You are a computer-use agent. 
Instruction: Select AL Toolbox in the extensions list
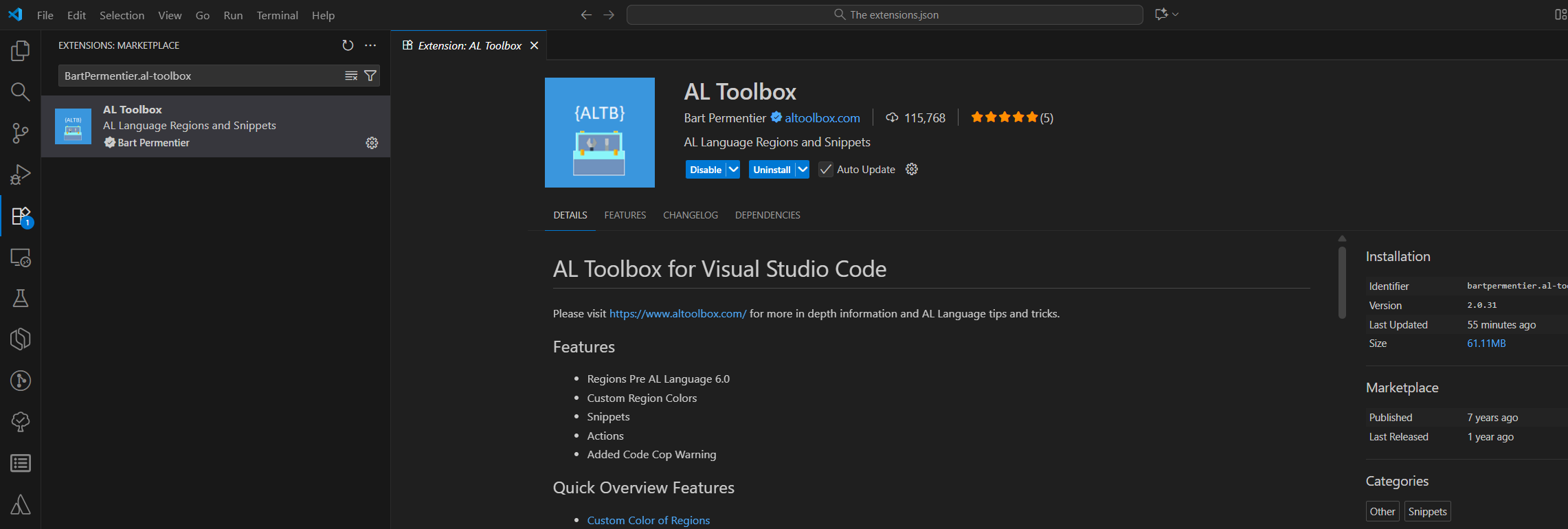tap(216, 126)
